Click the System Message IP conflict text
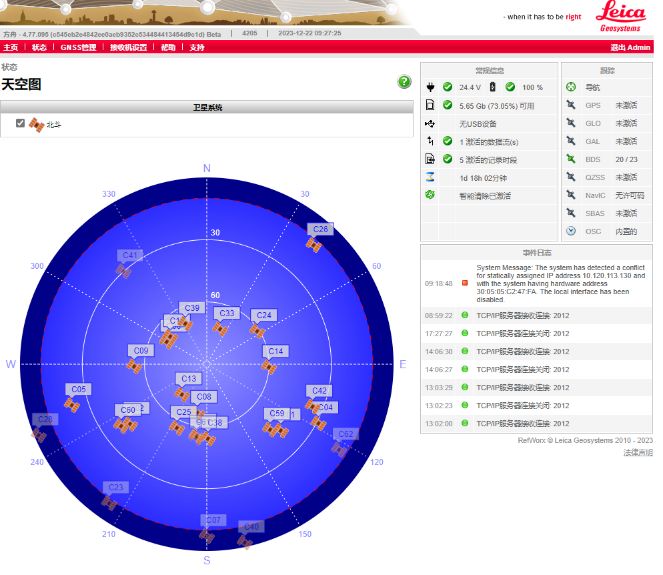 coord(561,283)
